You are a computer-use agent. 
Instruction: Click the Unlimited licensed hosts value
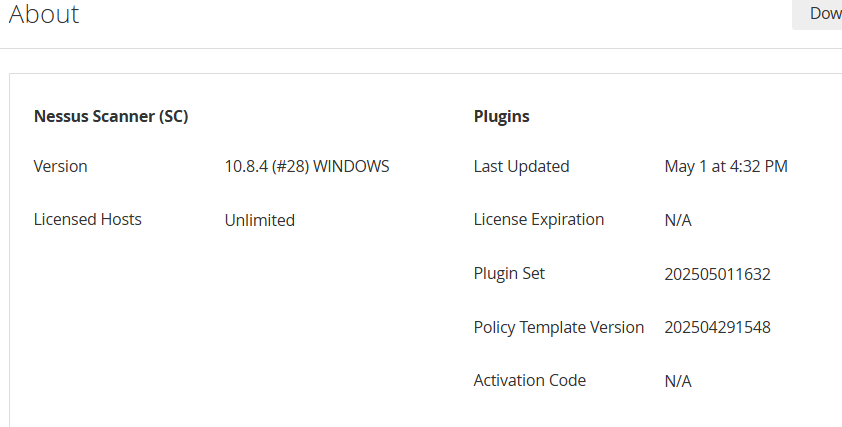point(260,220)
